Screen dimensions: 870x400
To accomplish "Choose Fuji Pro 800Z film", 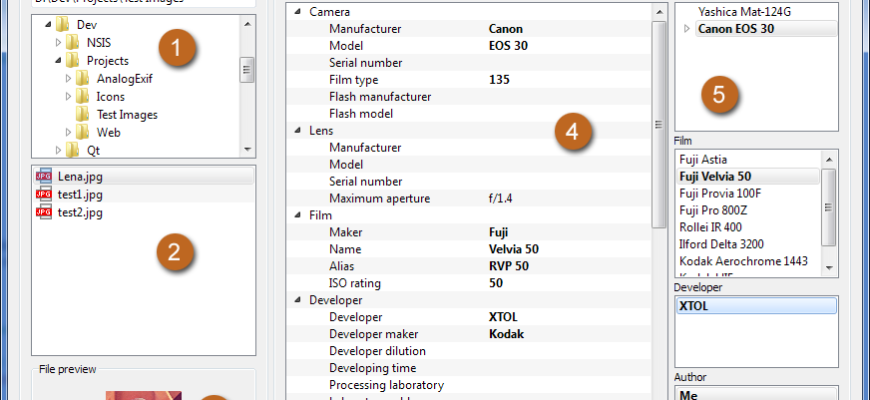I will click(714, 210).
